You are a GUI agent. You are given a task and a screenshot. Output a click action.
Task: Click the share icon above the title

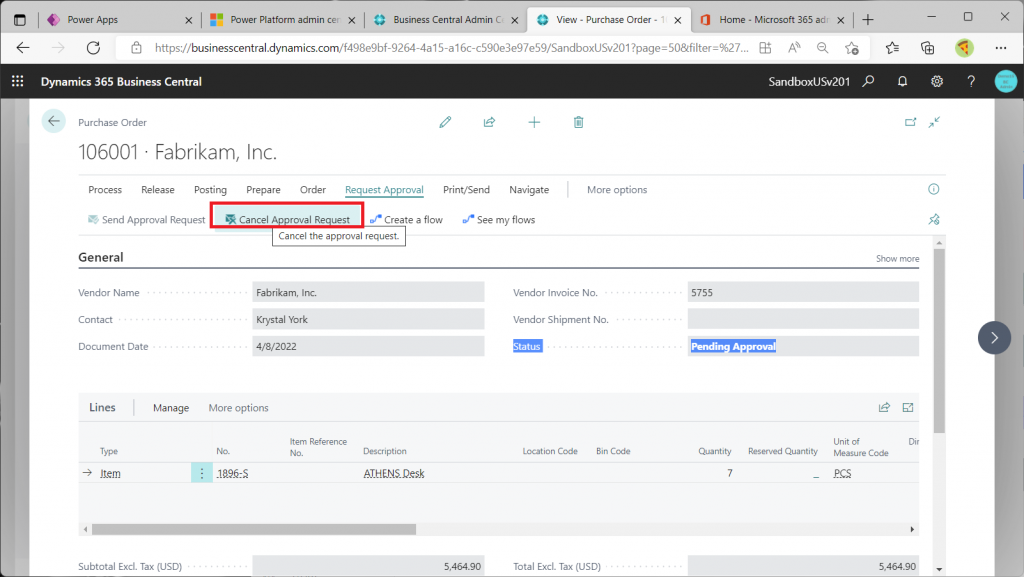(x=489, y=122)
